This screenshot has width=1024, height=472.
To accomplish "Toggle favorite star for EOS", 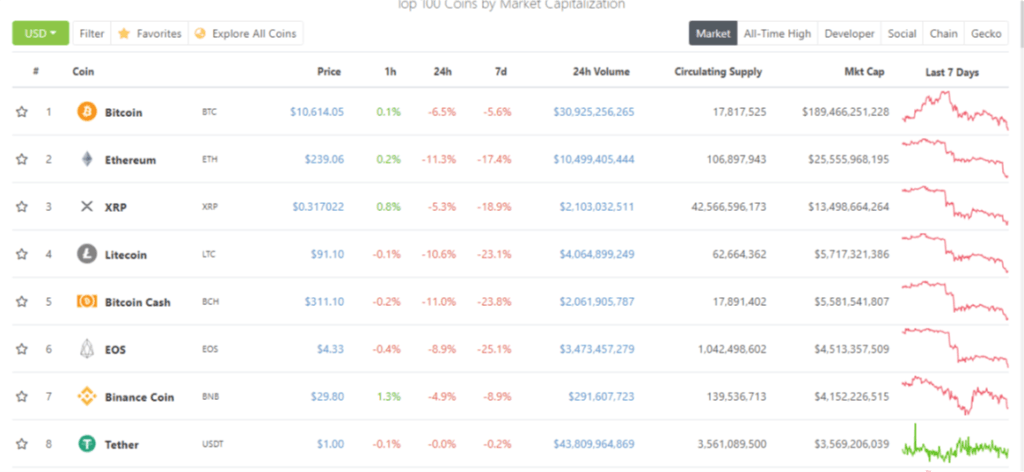I will click(x=22, y=349).
